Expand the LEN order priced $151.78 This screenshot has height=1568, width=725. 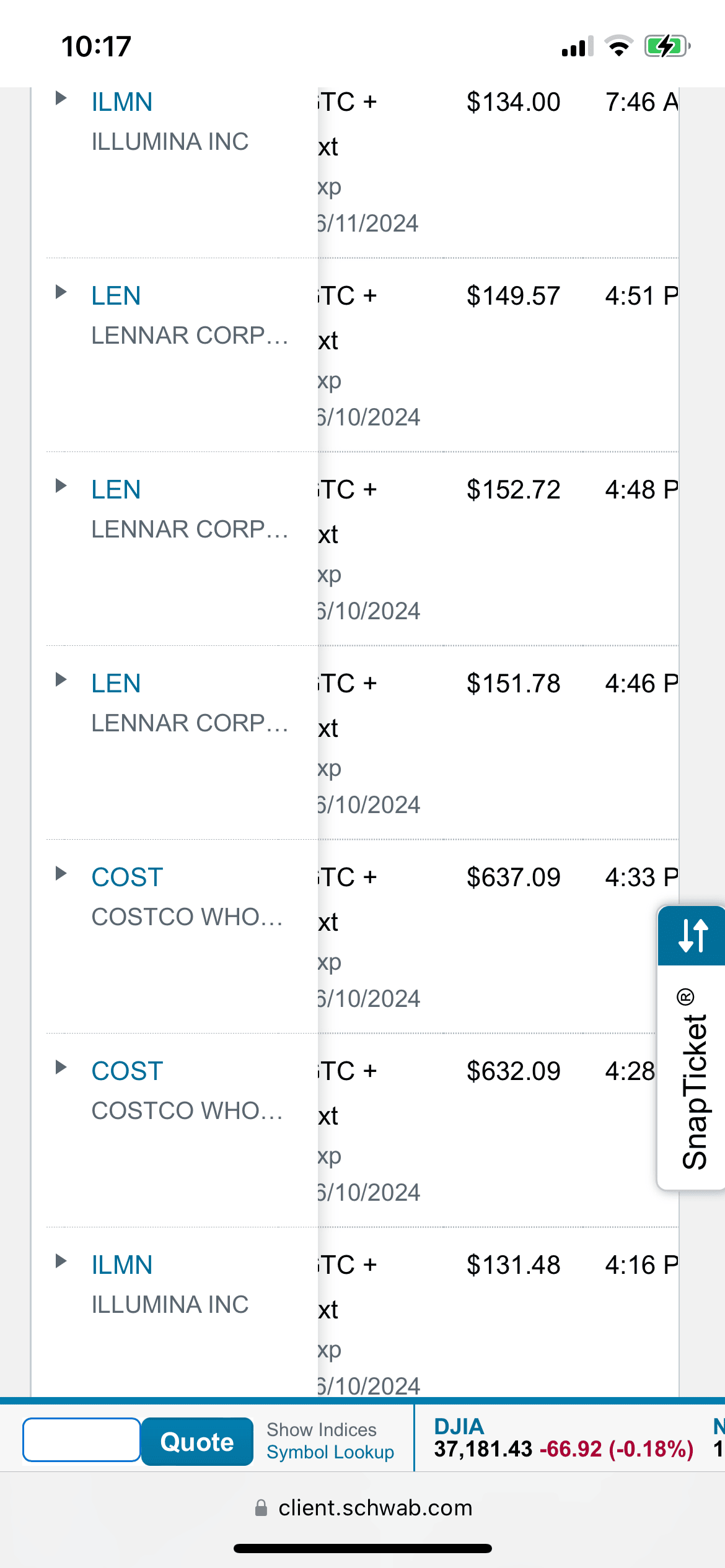[61, 679]
